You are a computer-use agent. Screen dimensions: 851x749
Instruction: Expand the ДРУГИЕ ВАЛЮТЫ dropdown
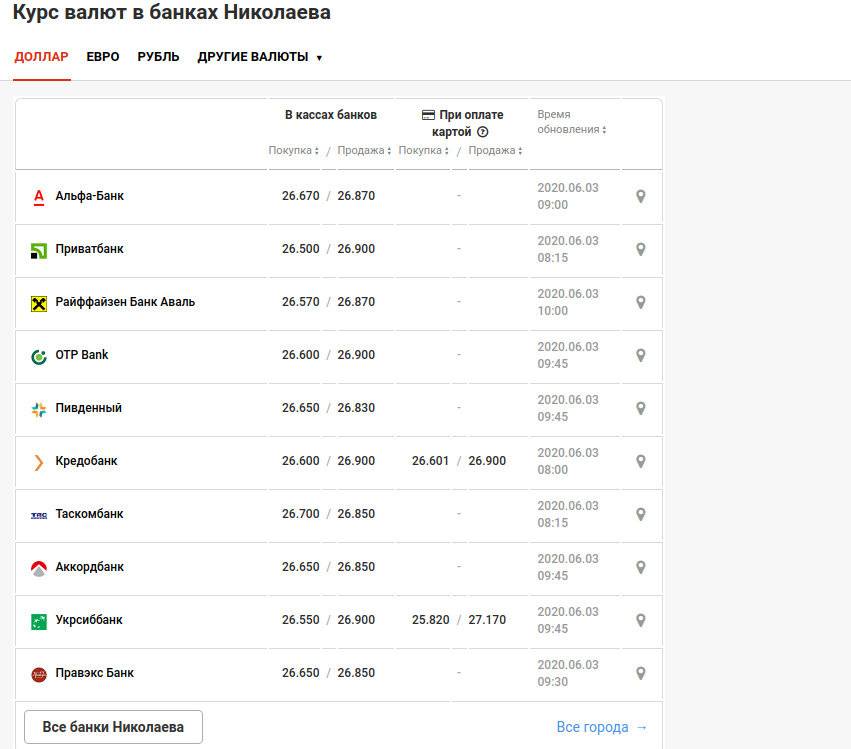coord(259,57)
